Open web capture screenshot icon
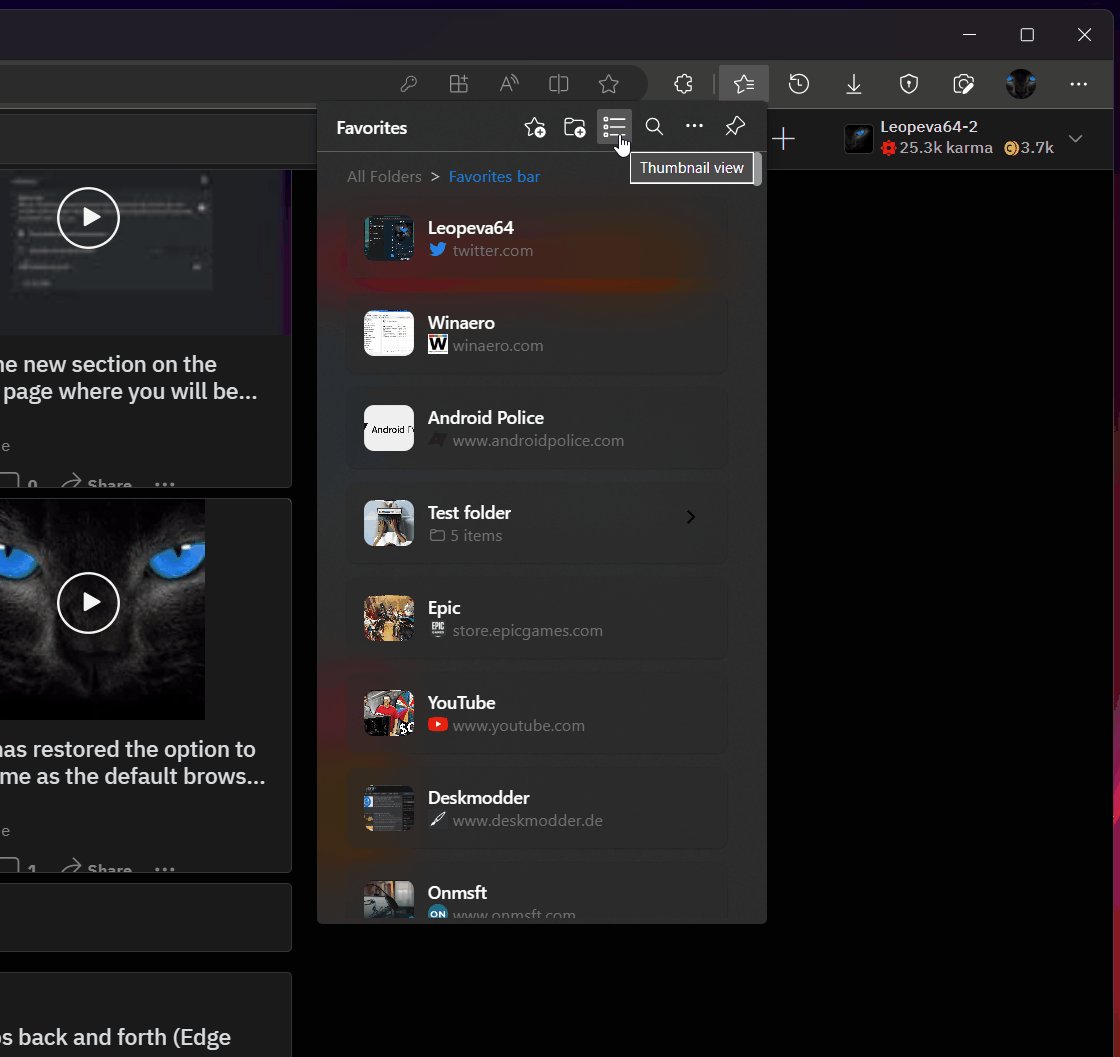The height and width of the screenshot is (1057, 1120). 964,84
